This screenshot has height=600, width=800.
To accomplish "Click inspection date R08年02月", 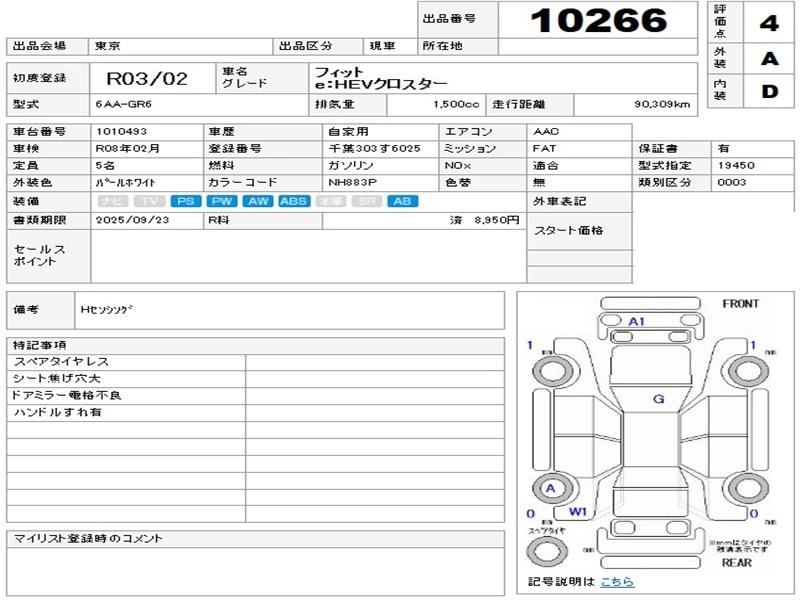I will point(128,148).
